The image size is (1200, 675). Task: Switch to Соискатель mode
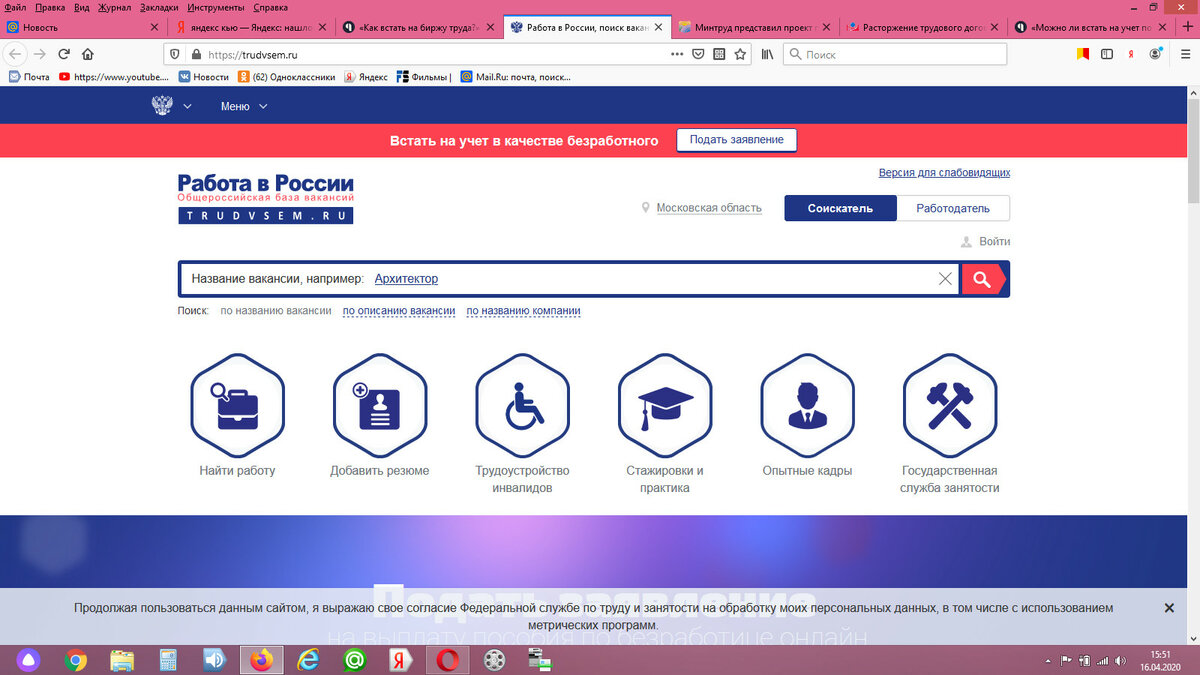pyautogui.click(x=840, y=208)
